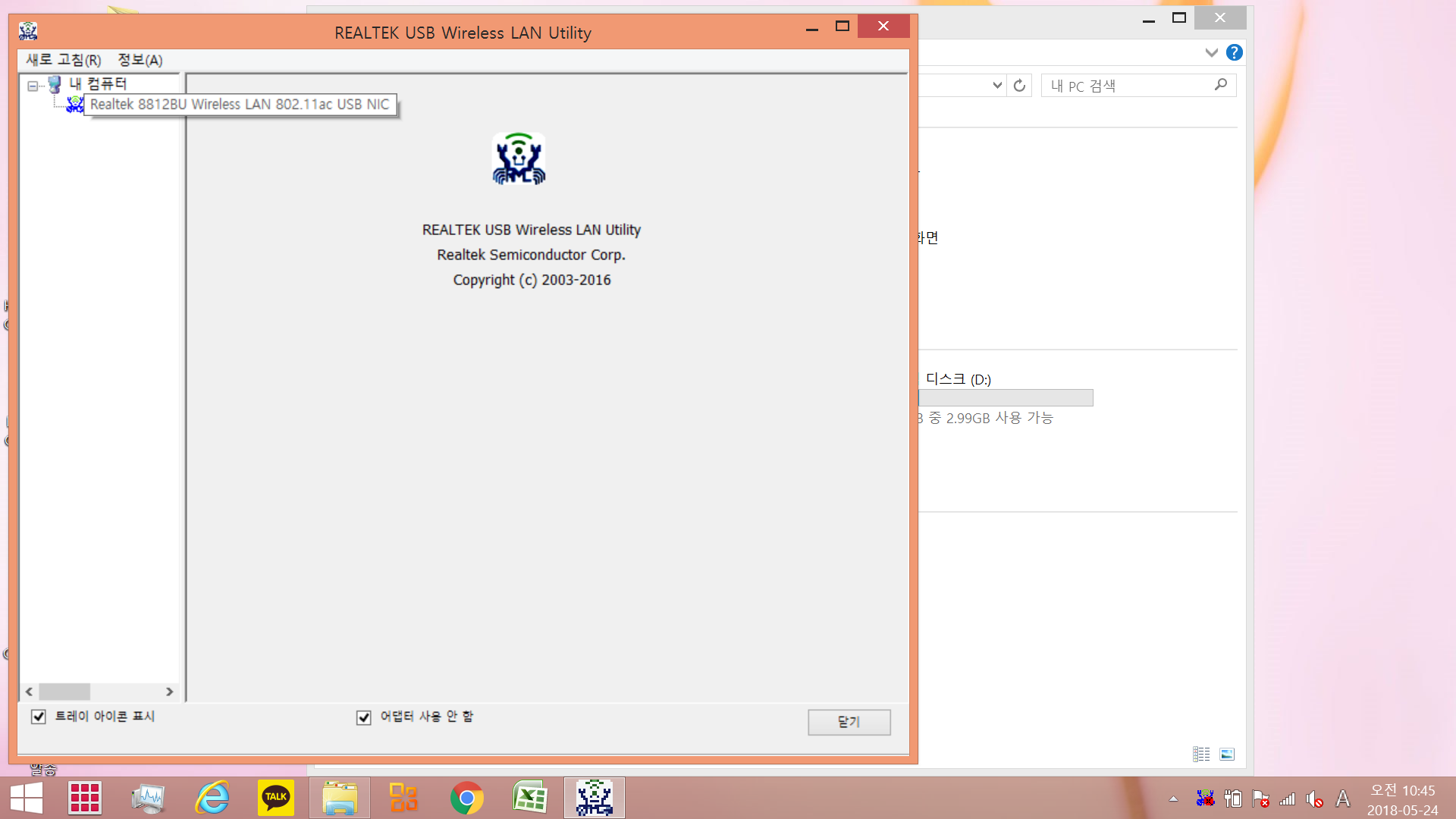Refresh the File Explorer location
Viewport: 1456px width, 819px height.
(x=1020, y=86)
